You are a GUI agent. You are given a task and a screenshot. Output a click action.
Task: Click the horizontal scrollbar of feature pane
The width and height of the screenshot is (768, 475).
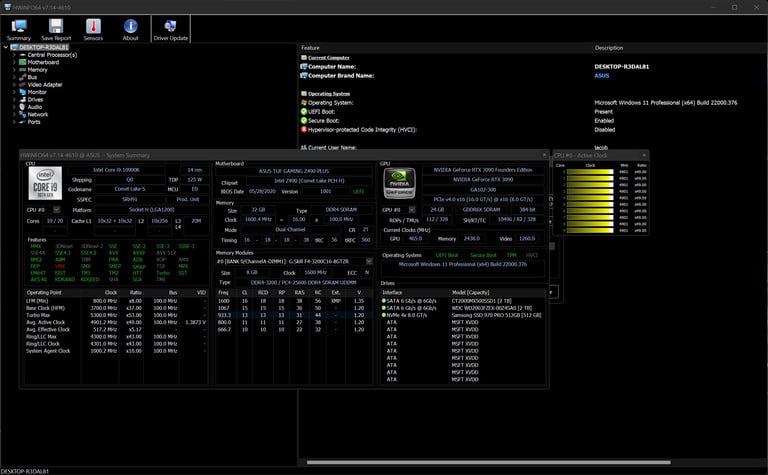click(488, 462)
